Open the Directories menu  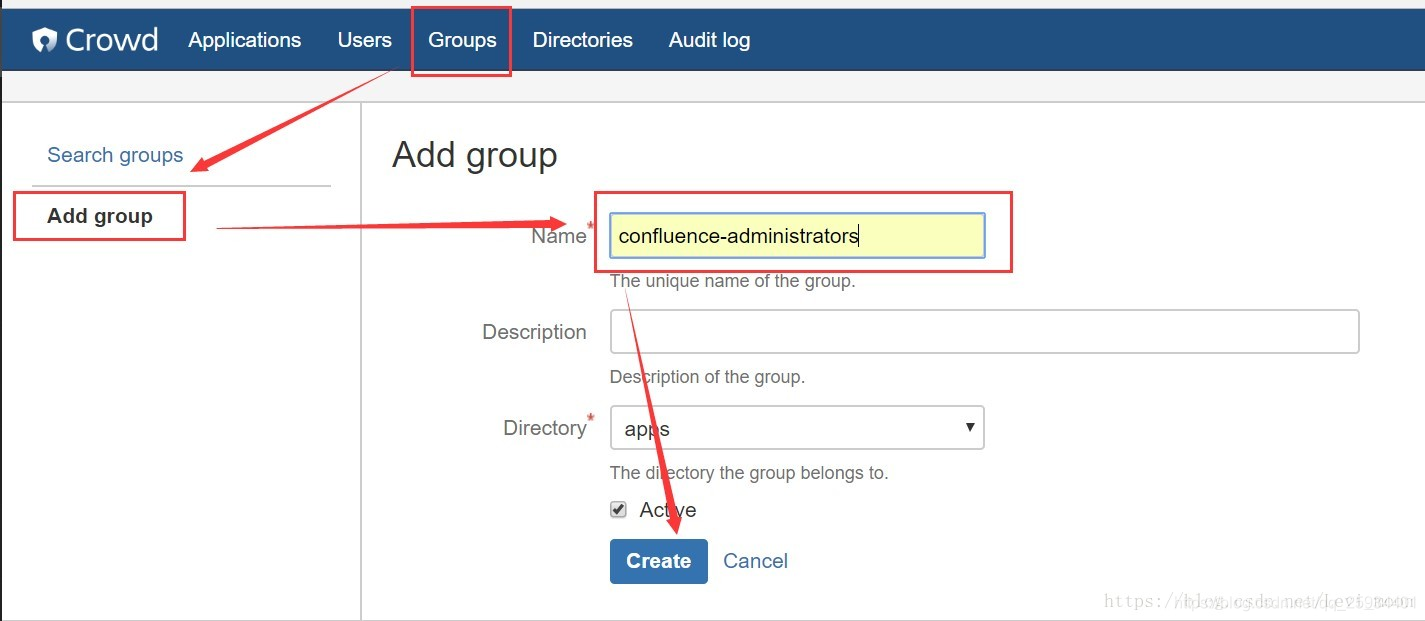coord(582,40)
